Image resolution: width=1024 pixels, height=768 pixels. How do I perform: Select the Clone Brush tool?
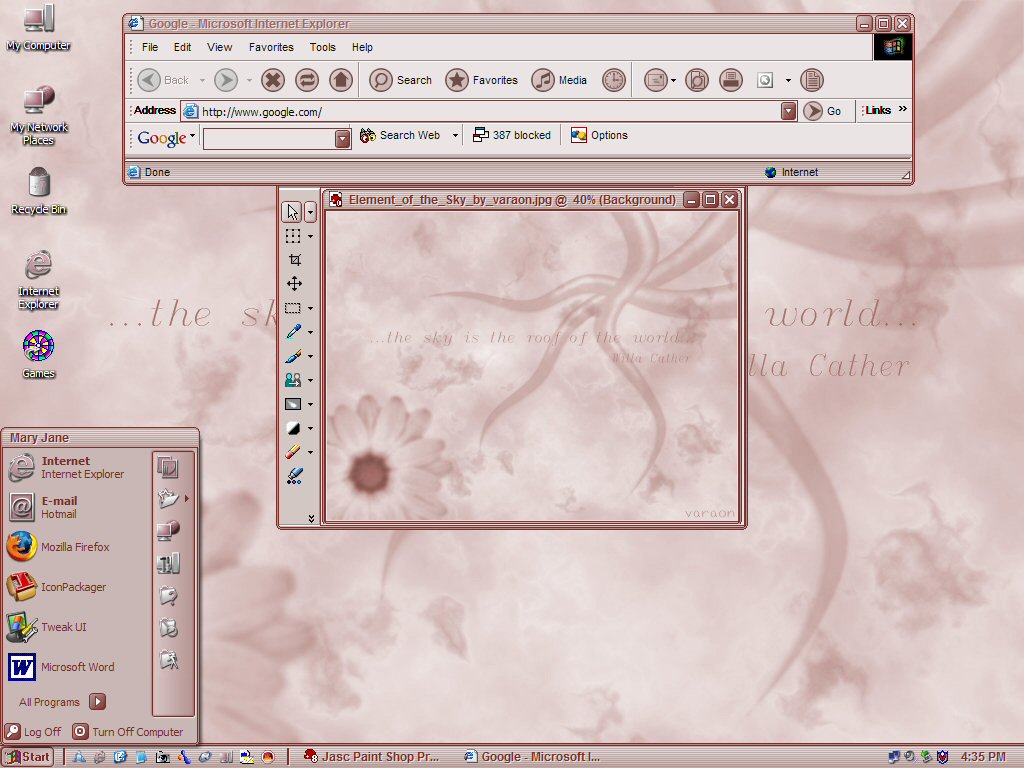[x=293, y=380]
